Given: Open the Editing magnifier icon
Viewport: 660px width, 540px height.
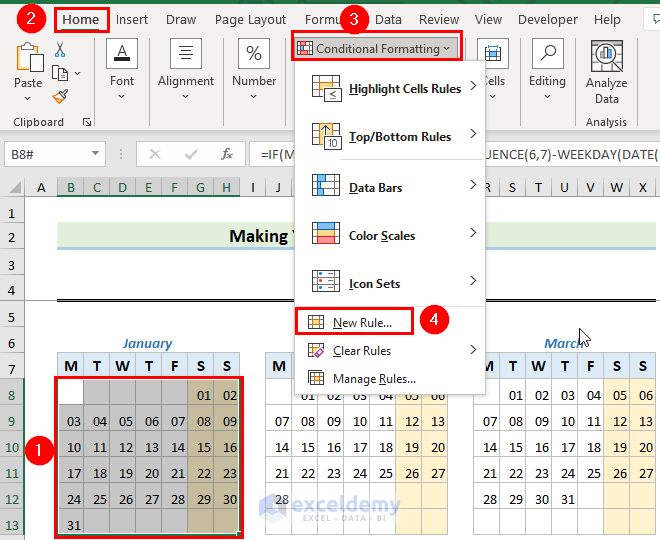Looking at the screenshot, I should point(548,53).
